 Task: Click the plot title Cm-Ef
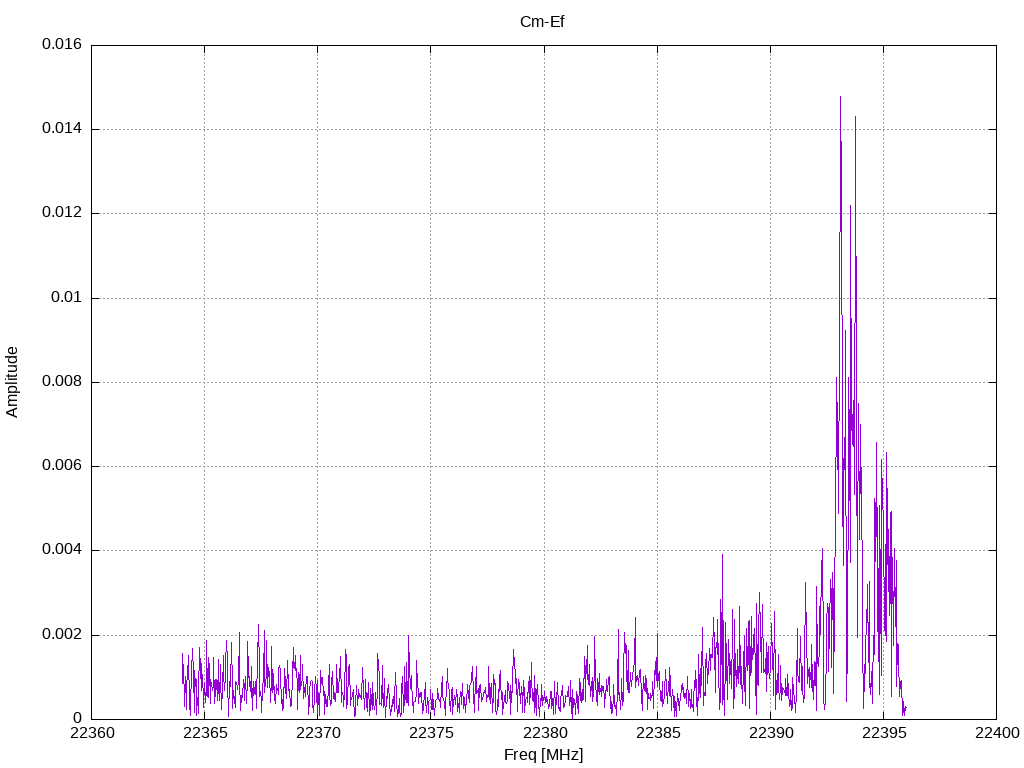point(543,21)
